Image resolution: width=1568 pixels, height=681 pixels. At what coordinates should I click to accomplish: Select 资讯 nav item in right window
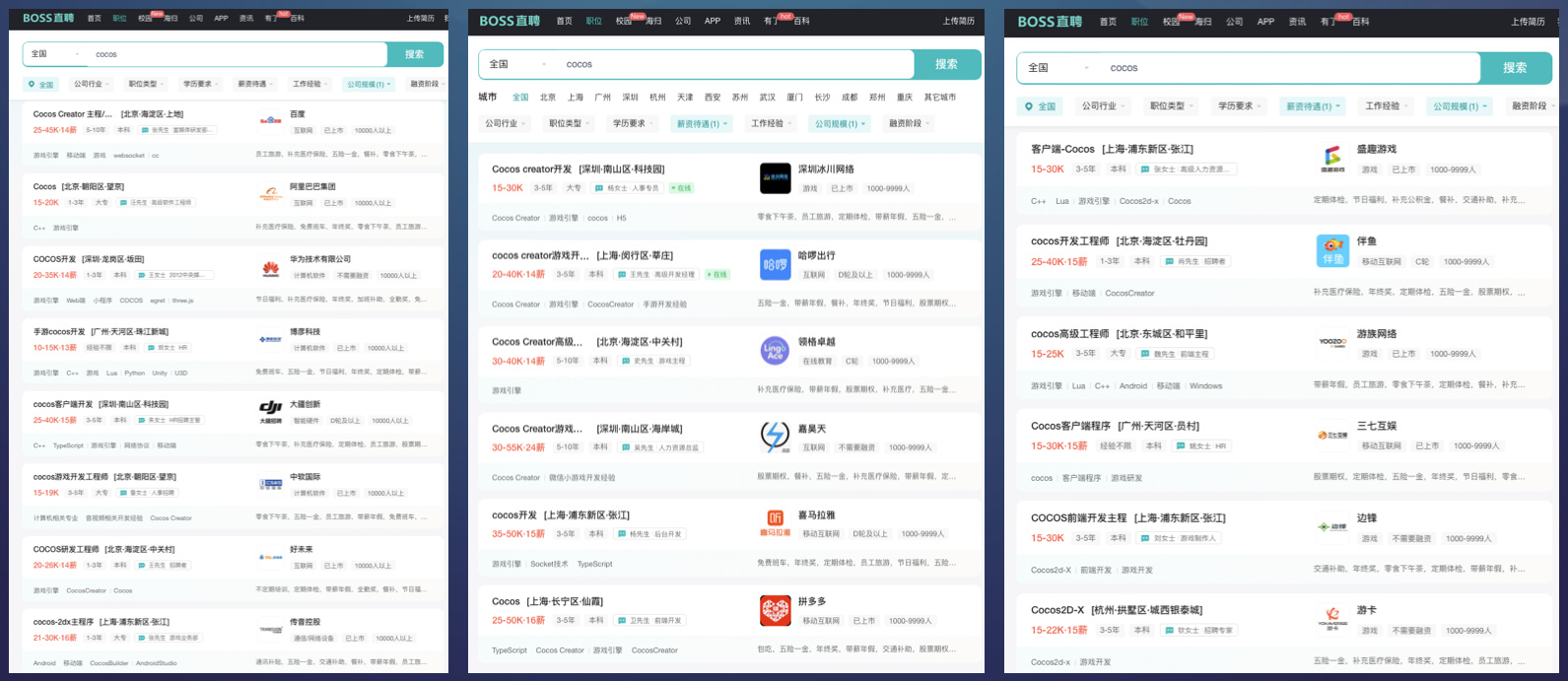pyautogui.click(x=1297, y=22)
